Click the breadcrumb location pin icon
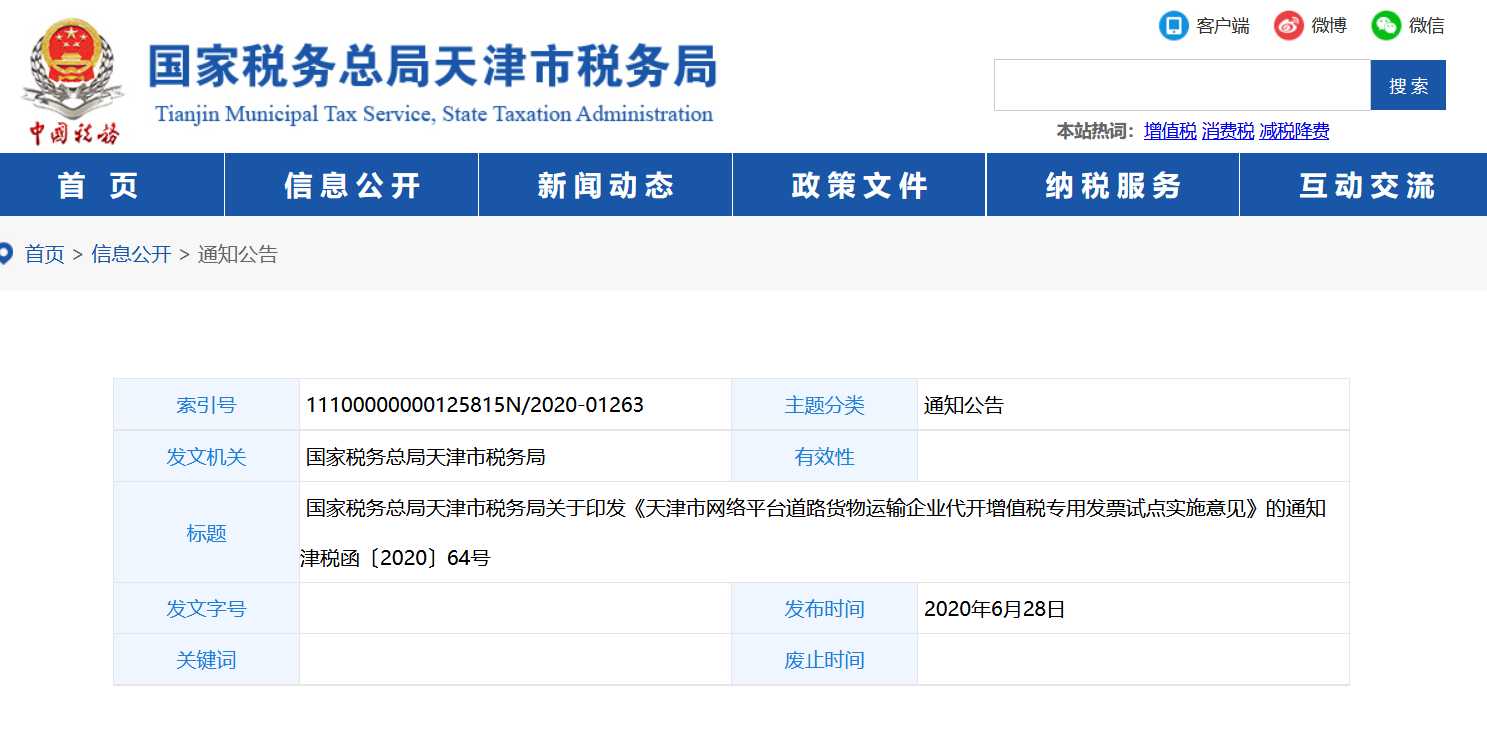This screenshot has width=1487, height=732. coord(6,254)
